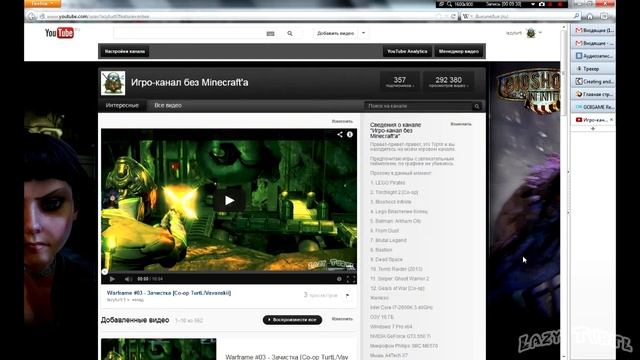Expand the account menu arrow beside avatar
The height and width of the screenshot is (360, 640).
coord(540,33)
